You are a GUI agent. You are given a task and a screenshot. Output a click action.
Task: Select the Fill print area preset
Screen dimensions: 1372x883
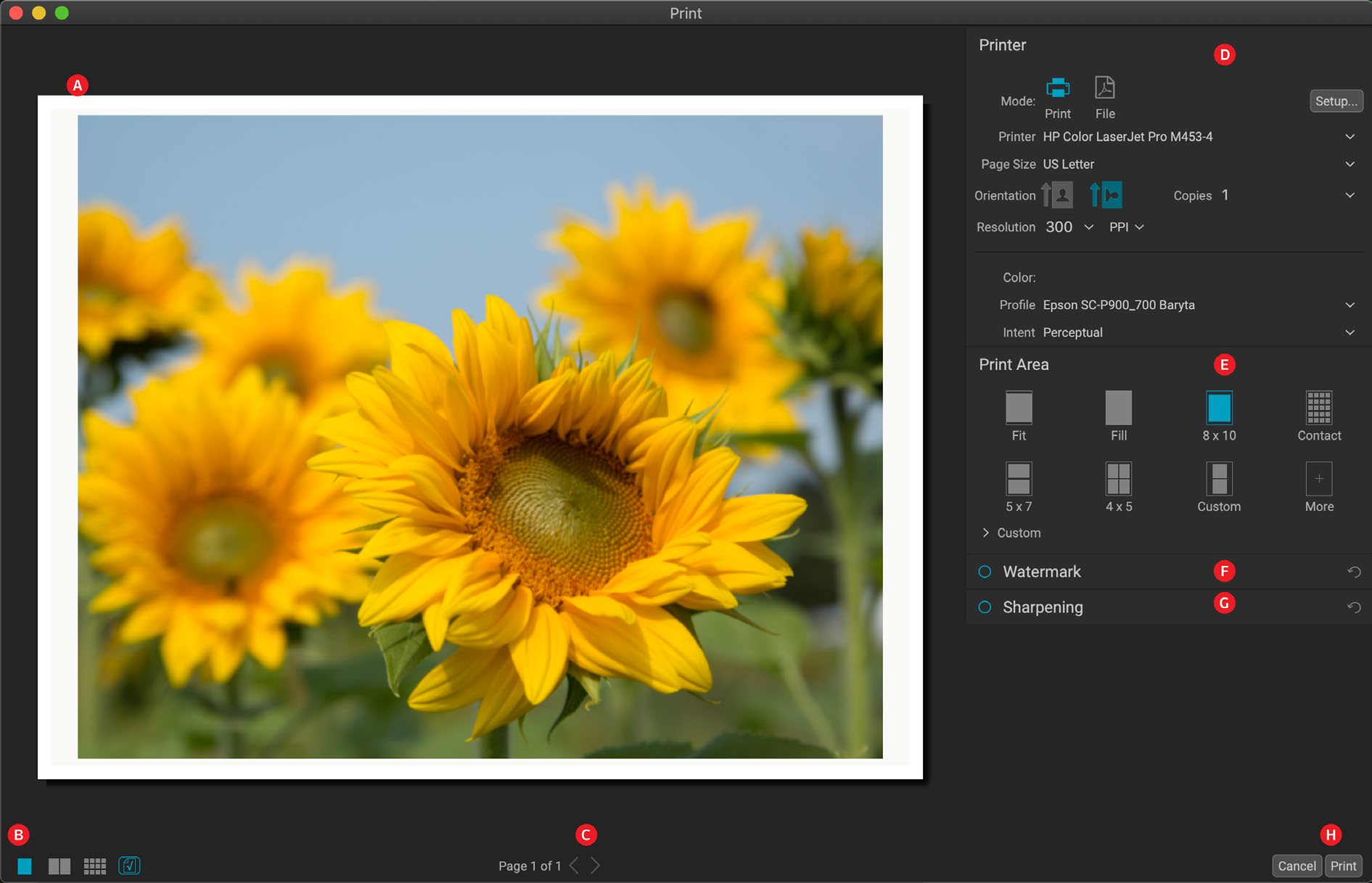tap(1118, 408)
